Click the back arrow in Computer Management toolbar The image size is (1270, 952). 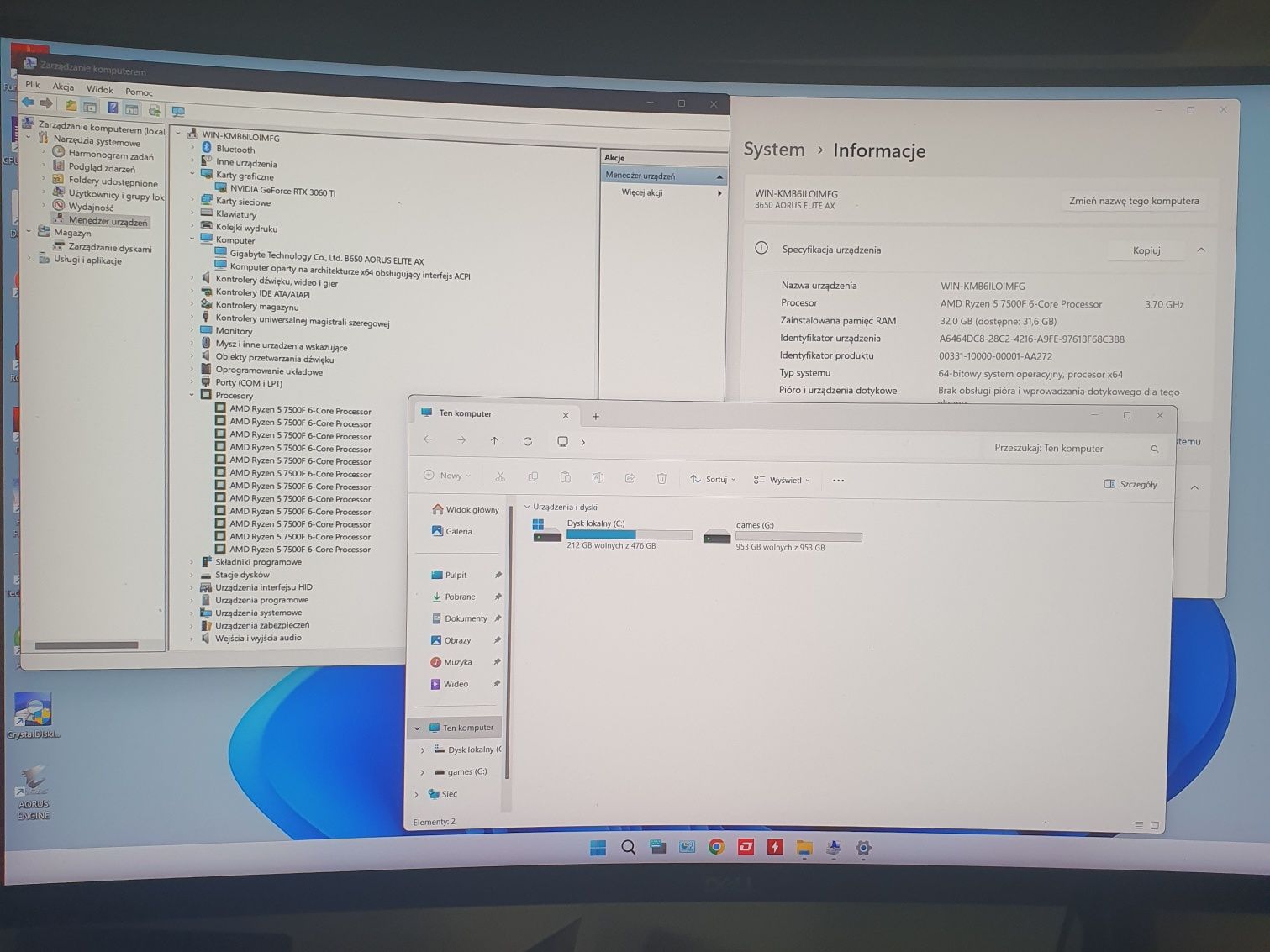click(x=28, y=103)
